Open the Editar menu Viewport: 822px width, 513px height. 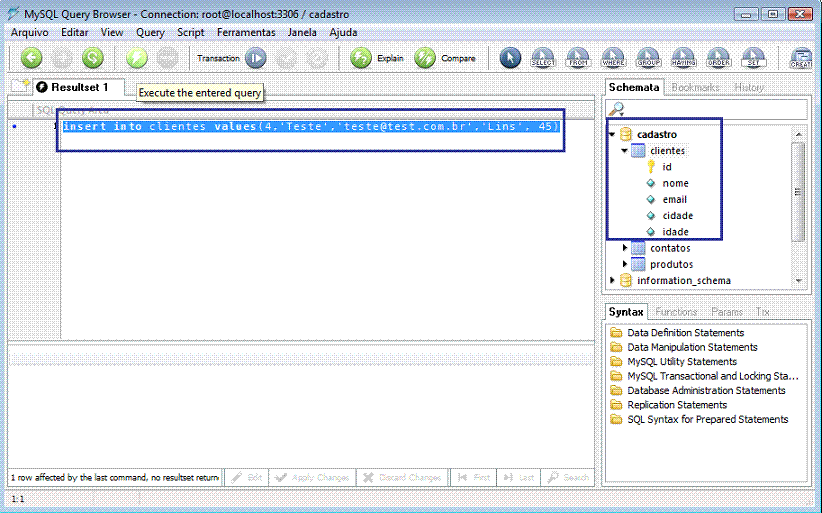point(74,32)
